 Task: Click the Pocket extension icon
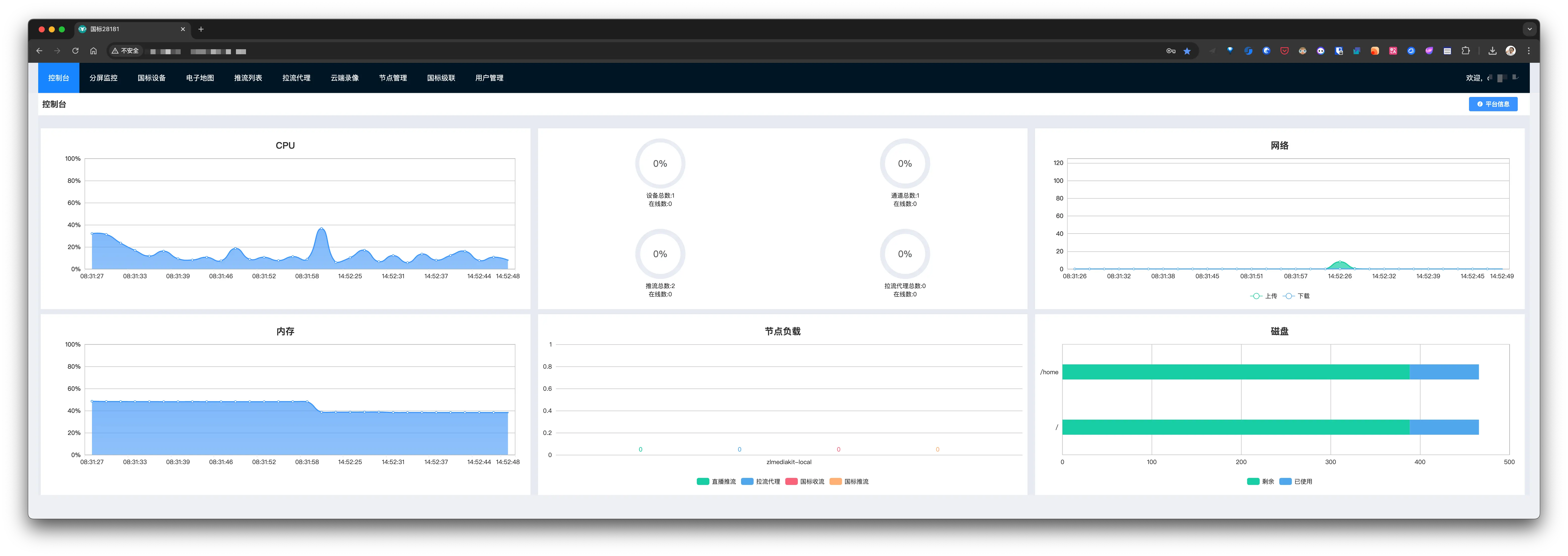point(1284,51)
